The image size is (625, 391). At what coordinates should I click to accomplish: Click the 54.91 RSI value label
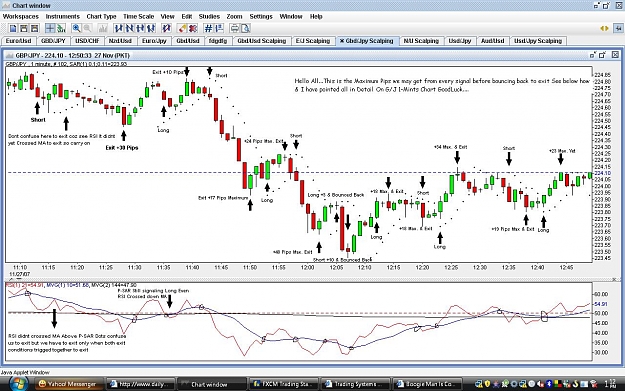tap(601, 304)
